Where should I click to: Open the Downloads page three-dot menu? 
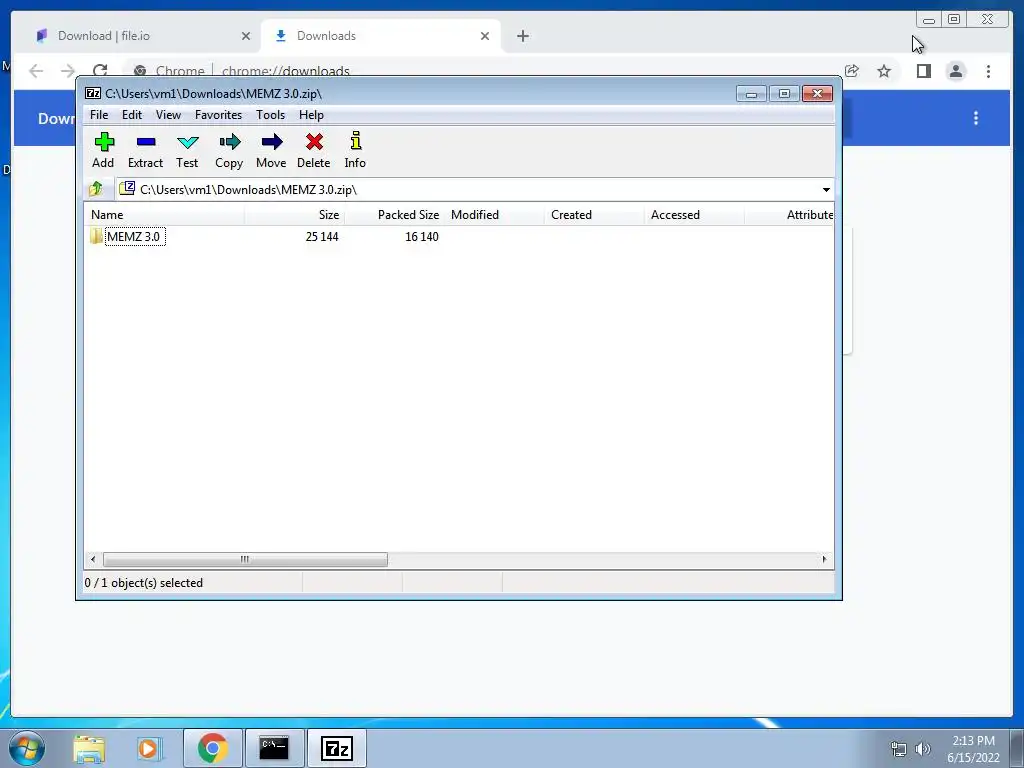(976, 118)
